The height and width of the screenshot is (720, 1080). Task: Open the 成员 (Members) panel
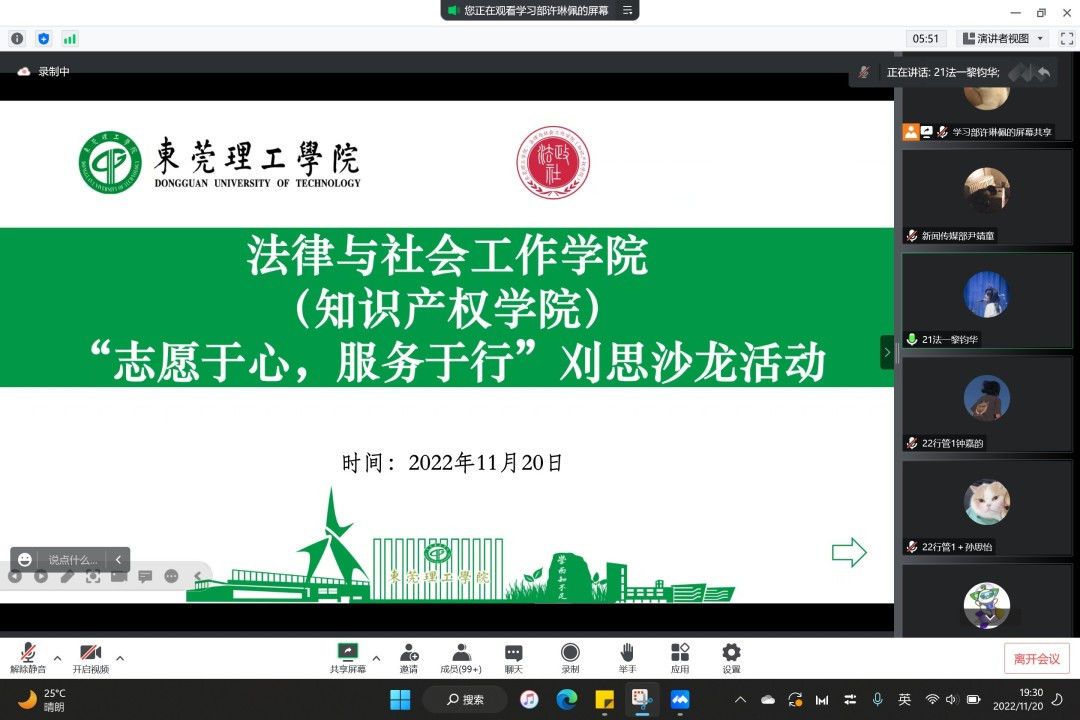(461, 656)
